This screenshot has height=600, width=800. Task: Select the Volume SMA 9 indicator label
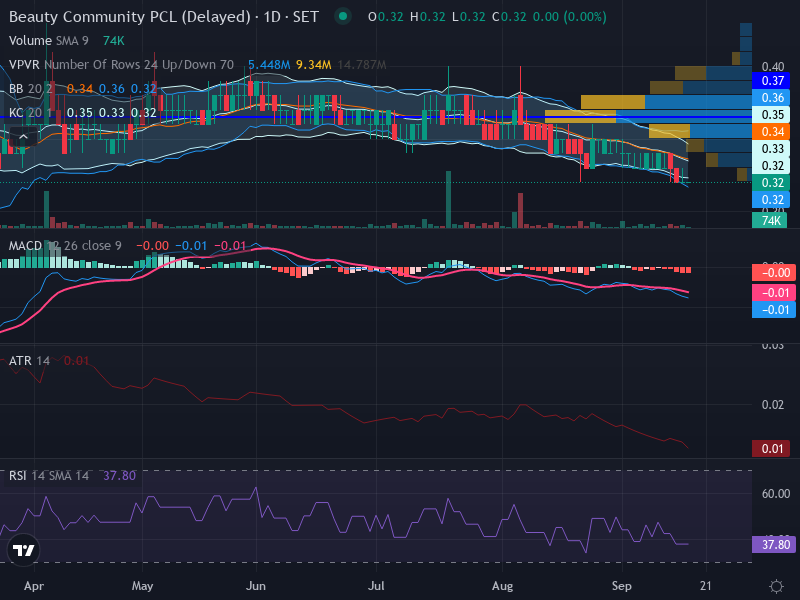coord(48,41)
